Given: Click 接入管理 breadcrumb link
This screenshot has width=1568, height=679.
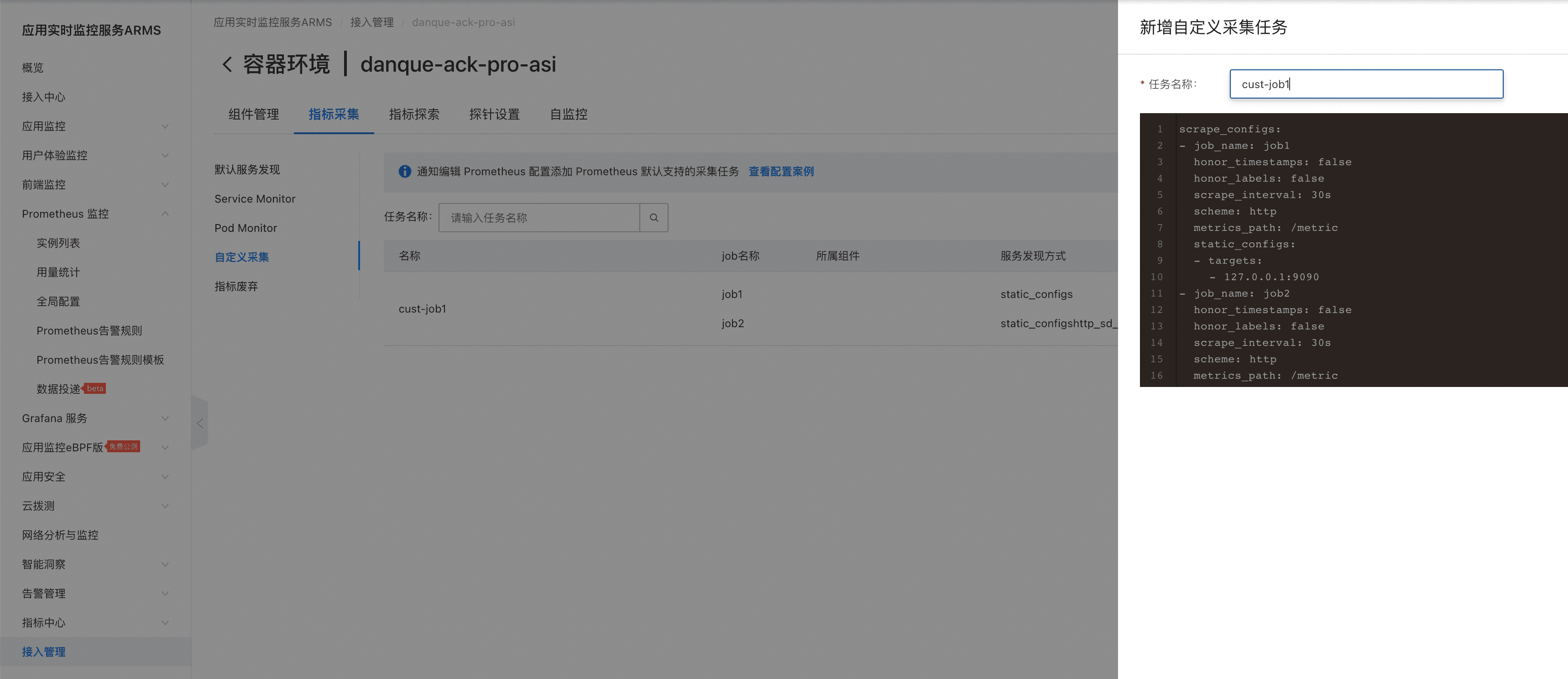Looking at the screenshot, I should coord(371,22).
